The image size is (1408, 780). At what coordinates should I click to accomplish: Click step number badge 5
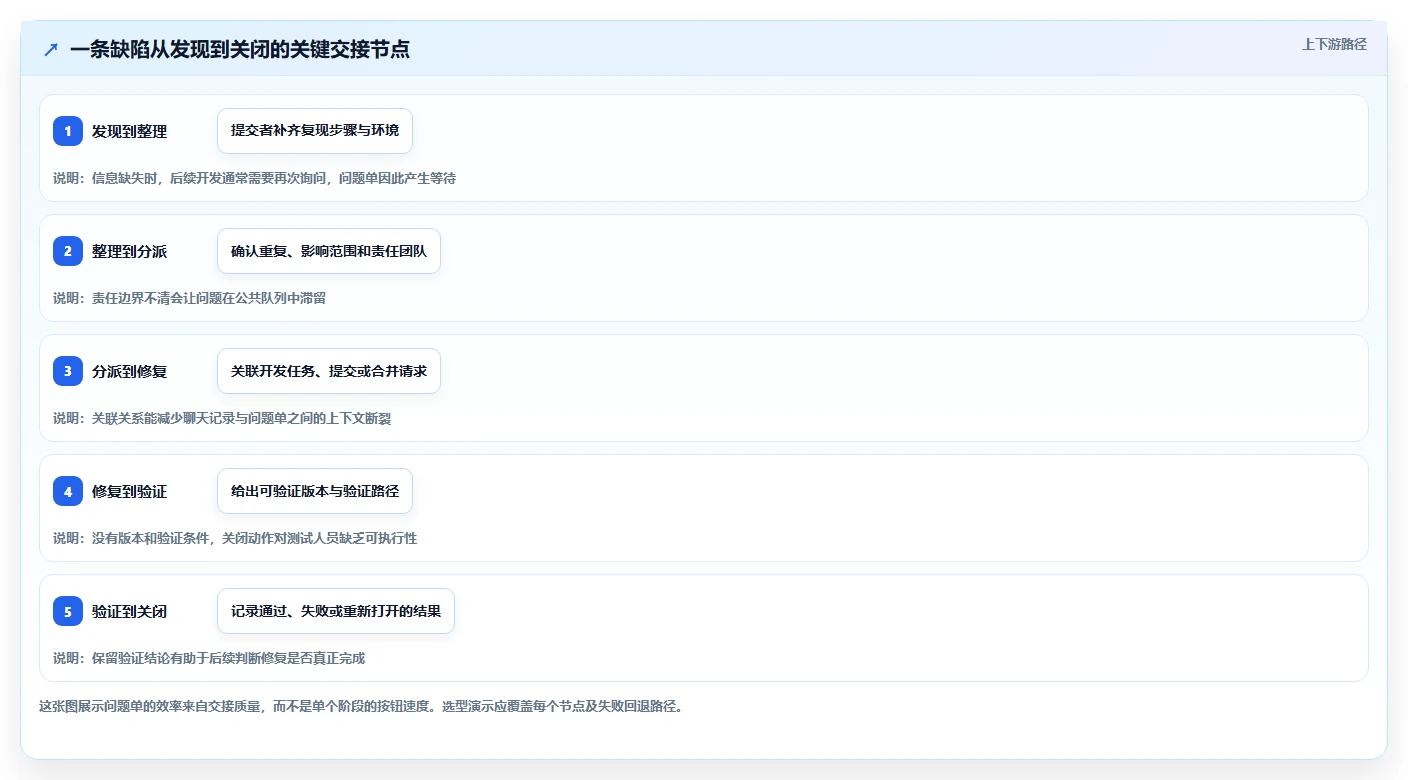(68, 611)
